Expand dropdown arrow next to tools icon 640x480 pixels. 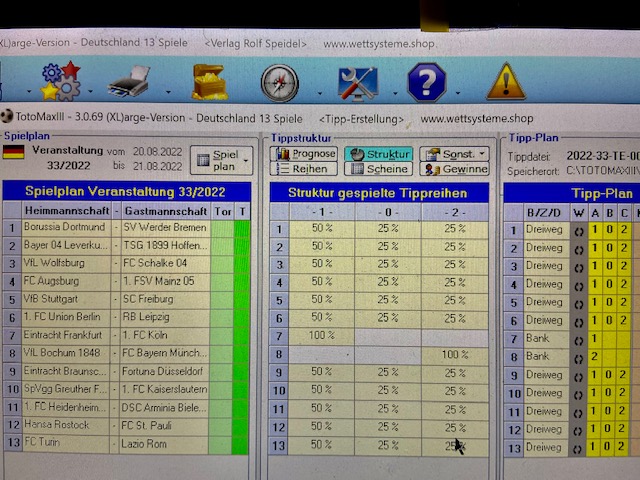pos(395,93)
